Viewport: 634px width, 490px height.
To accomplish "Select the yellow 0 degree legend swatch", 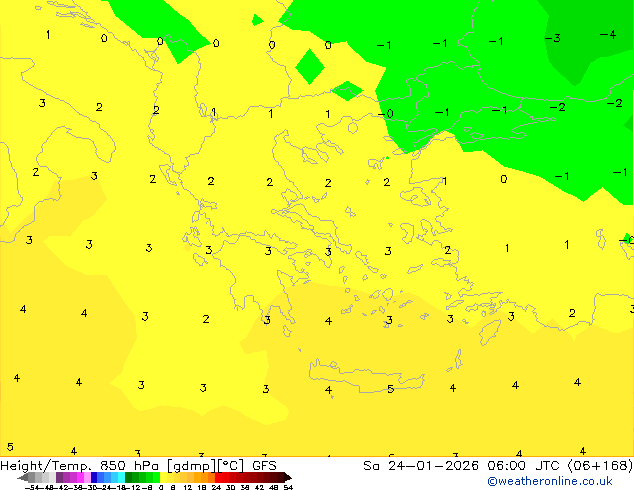I will [x=163, y=477].
